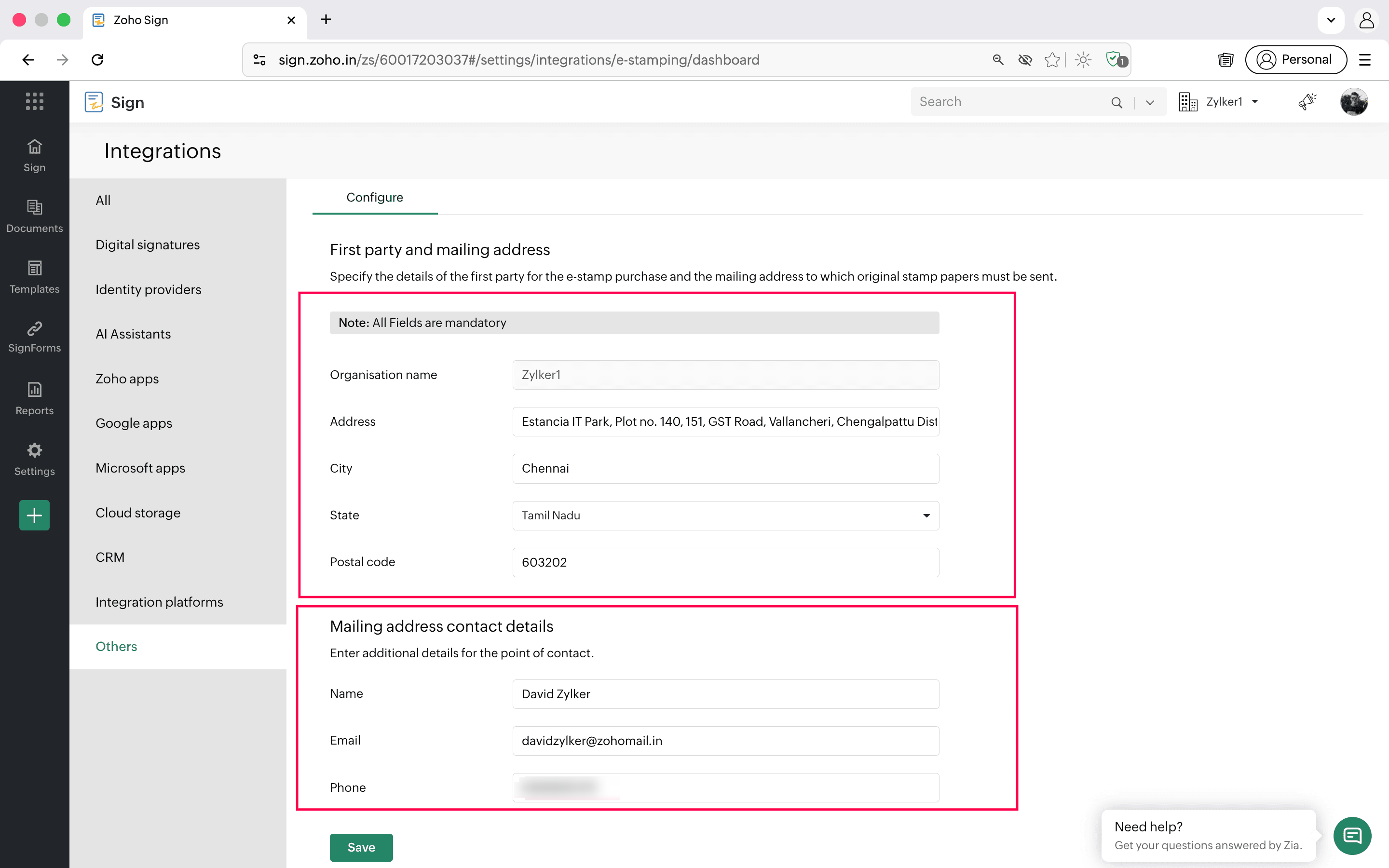
Task: Go to Documents in sidebar
Action: pos(34,216)
